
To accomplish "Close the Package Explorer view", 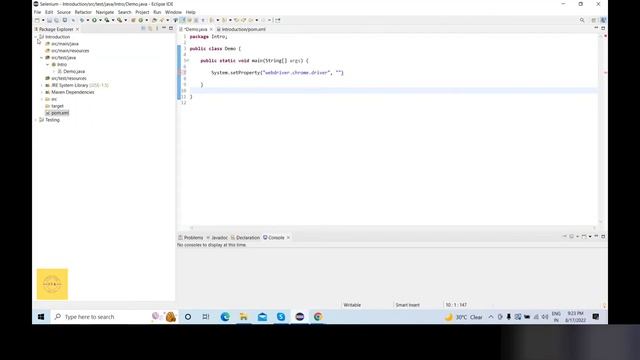I will (x=77, y=29).
